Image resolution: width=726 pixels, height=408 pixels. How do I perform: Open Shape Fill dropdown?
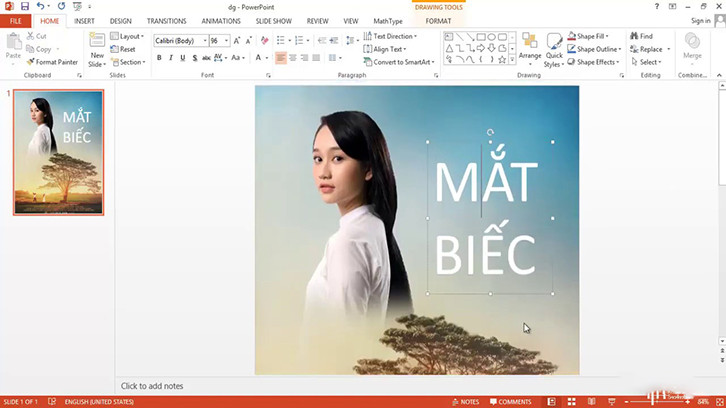[x=588, y=36]
